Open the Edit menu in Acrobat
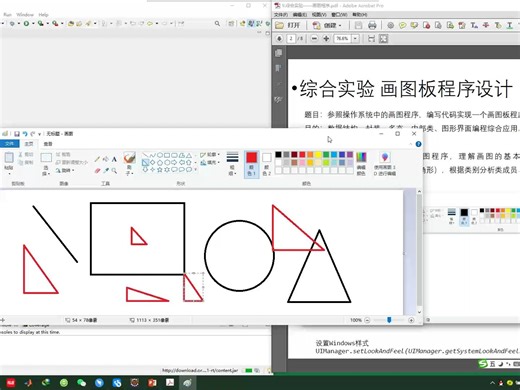Screen dimensions: 520x390 tap(299, 15)
